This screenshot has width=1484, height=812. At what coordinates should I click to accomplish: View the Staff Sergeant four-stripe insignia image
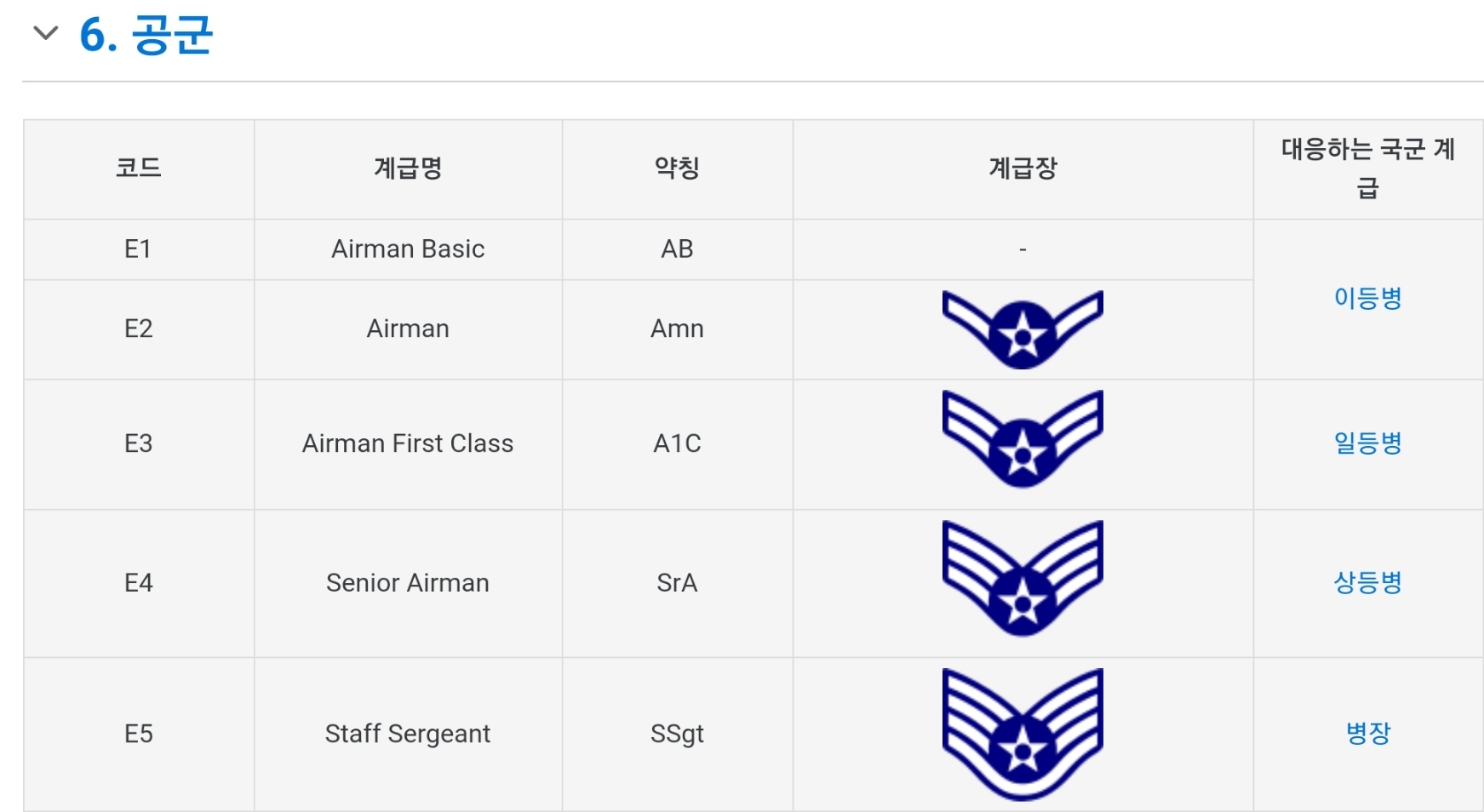1023,734
